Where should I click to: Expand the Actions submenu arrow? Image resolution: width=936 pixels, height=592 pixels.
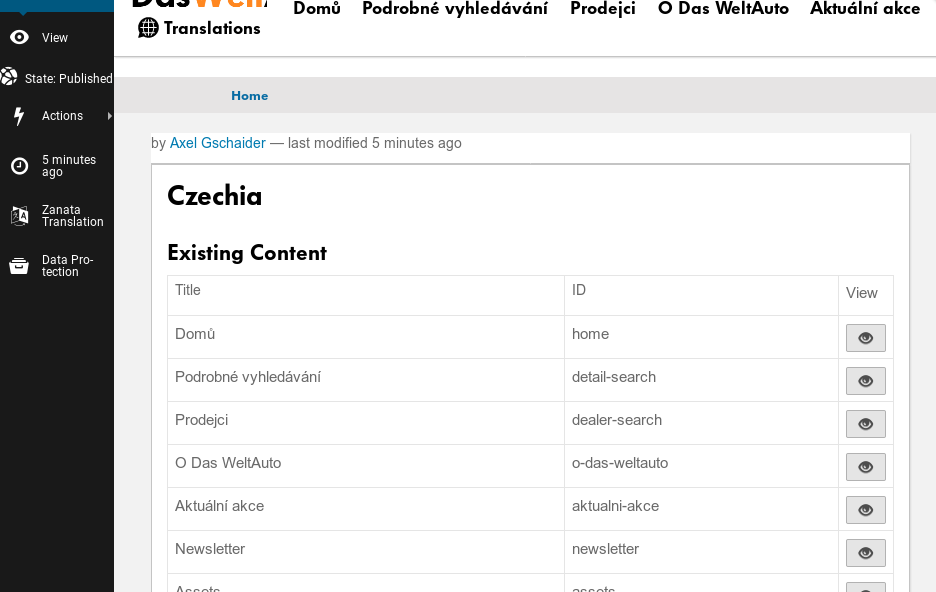[x=109, y=116]
